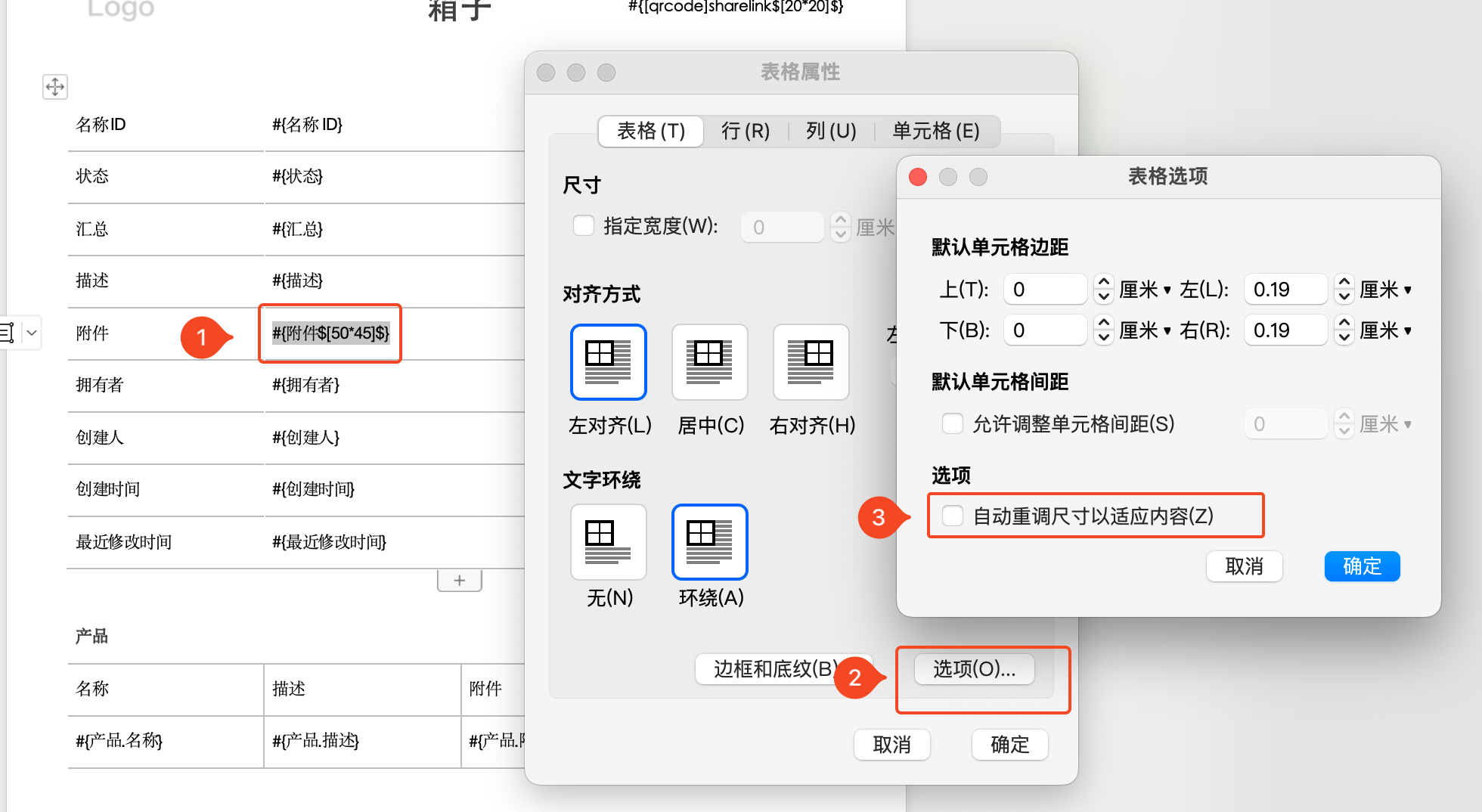The width and height of the screenshot is (1482, 812).
Task: Click the #{汇总} placeholder cell
Action: click(x=297, y=229)
